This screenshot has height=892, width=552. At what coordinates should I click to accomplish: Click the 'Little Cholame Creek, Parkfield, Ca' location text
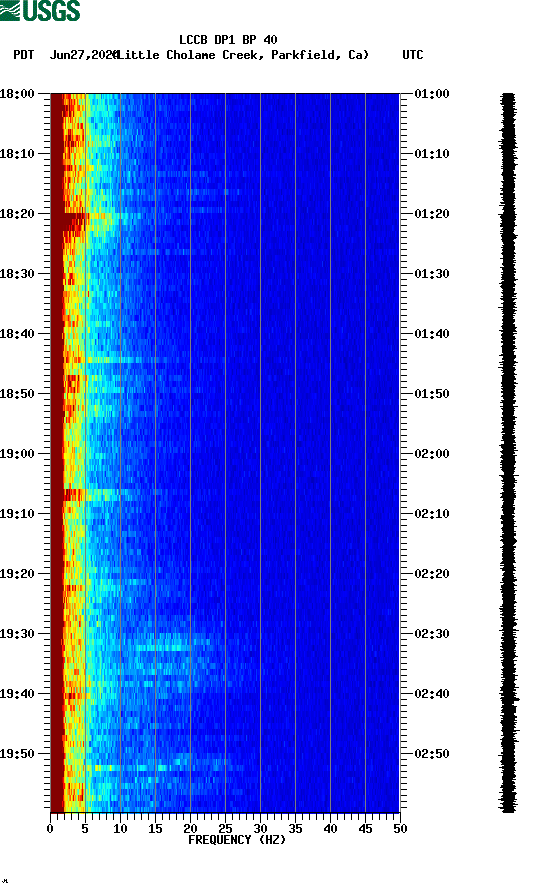coord(243,55)
